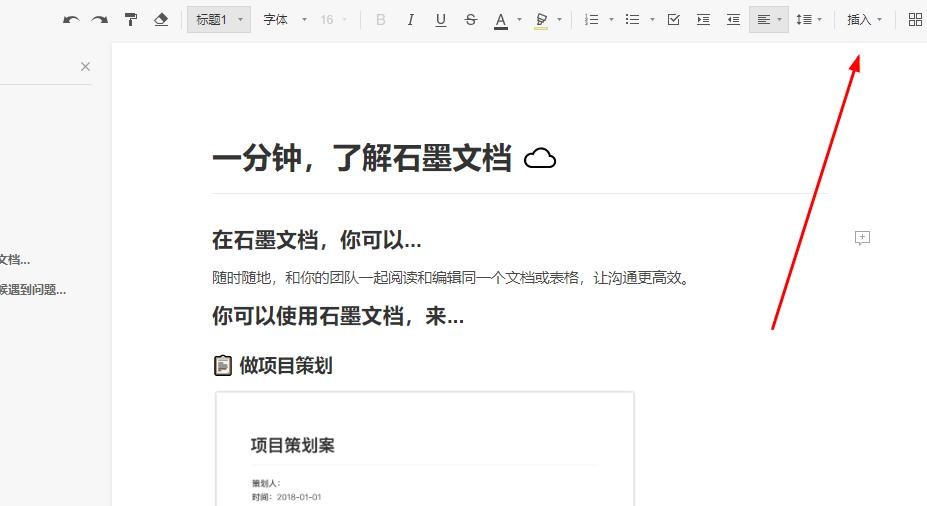Viewport: 927px width, 506px height.
Task: Click the clipboard emoji before 做项目策划
Action: click(x=222, y=365)
